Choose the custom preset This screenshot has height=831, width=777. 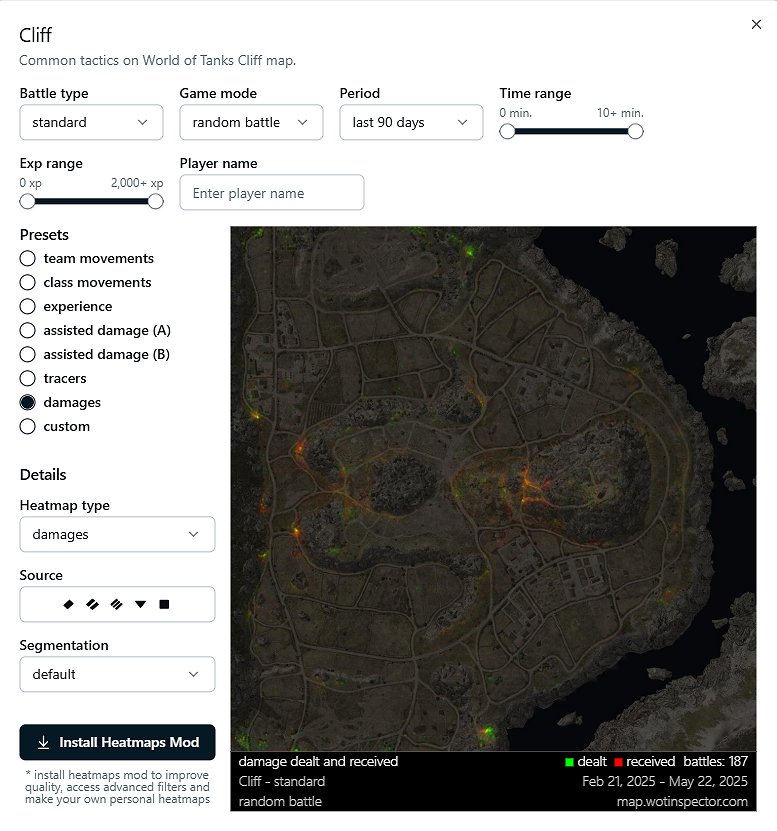click(55, 427)
